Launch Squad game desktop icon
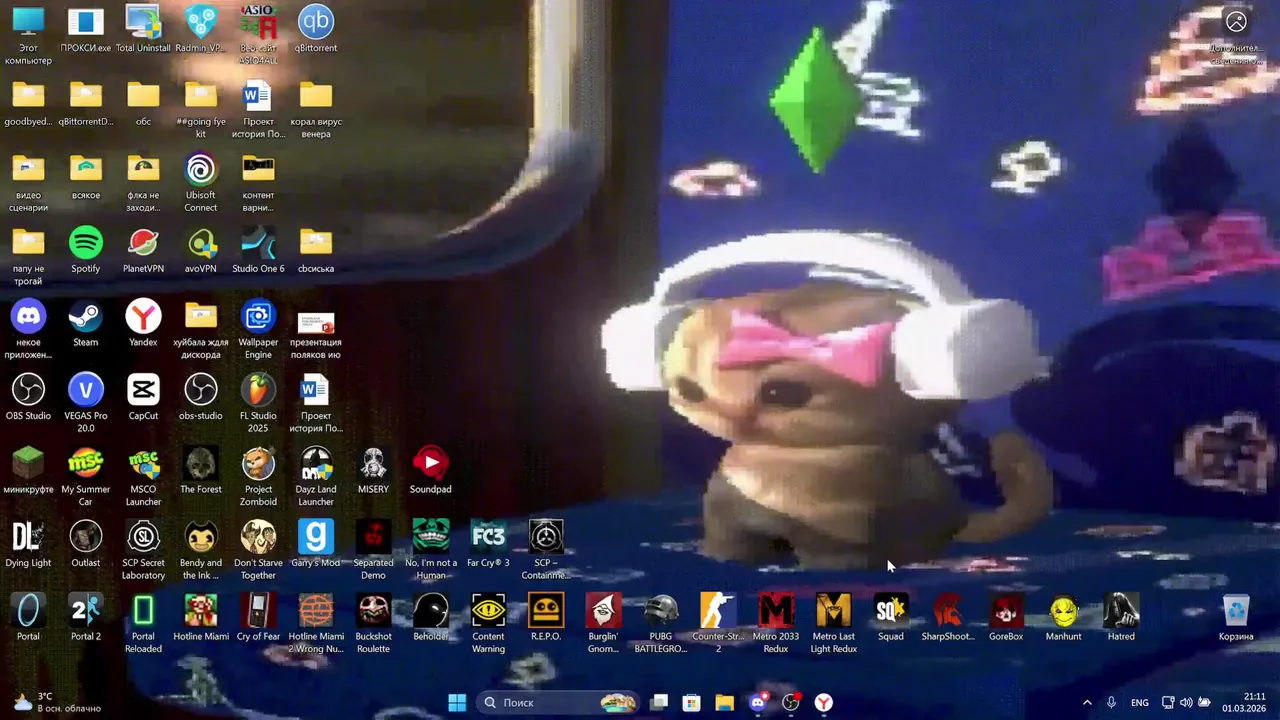The height and width of the screenshot is (720, 1280). coord(891,618)
